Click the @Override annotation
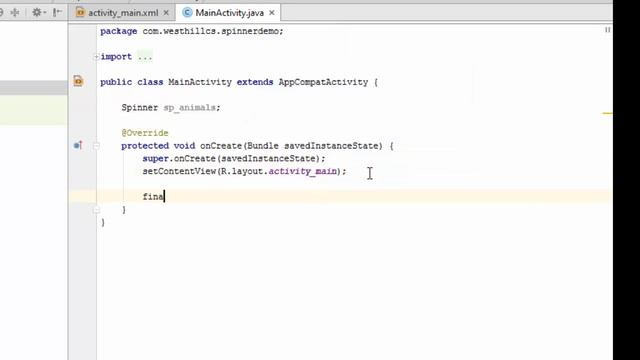The image size is (640, 360). pos(145,133)
